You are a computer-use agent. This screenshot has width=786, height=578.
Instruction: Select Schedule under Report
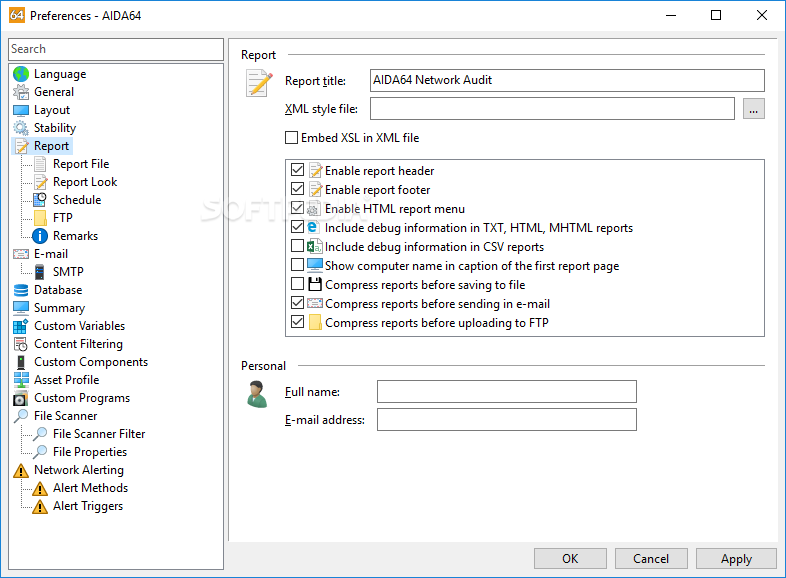pyautogui.click(x=77, y=200)
